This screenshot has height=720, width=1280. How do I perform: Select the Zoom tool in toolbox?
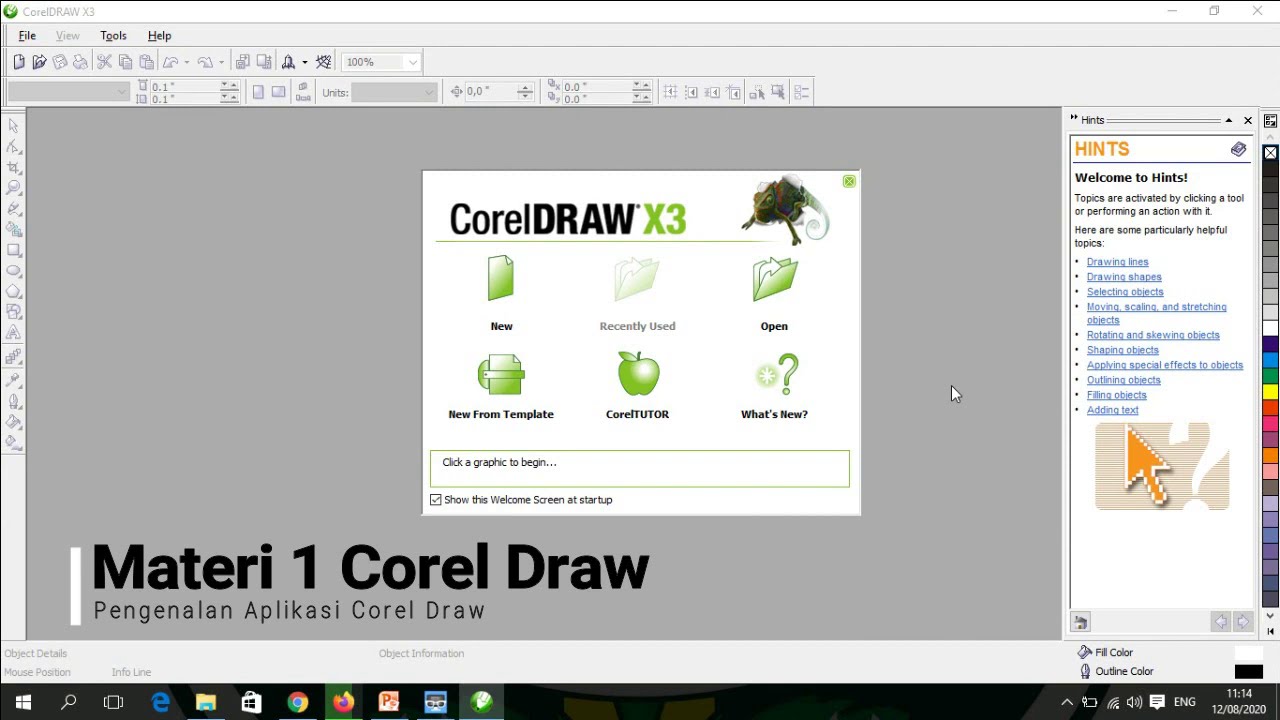point(14,188)
